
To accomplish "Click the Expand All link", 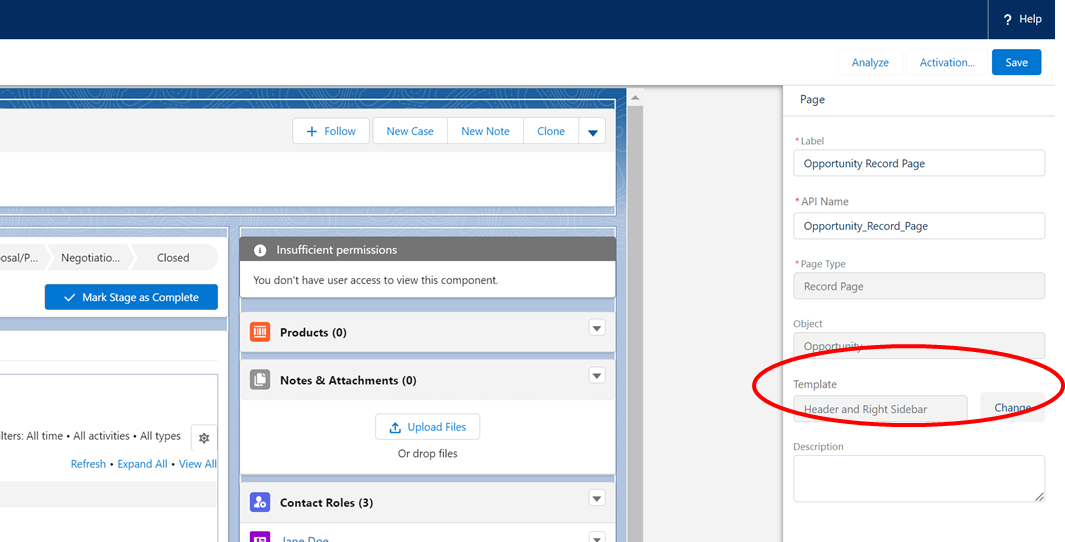I will [142, 464].
